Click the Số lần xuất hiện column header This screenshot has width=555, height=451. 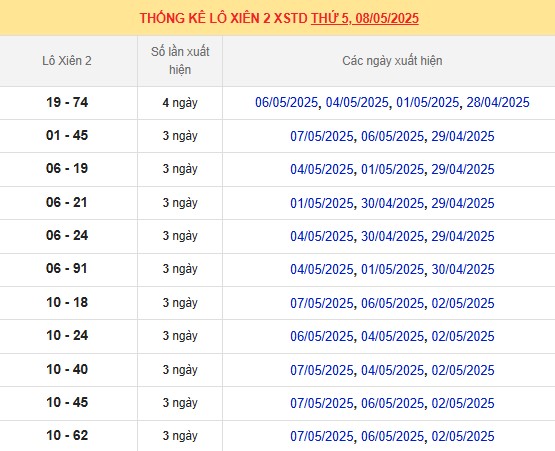180,61
